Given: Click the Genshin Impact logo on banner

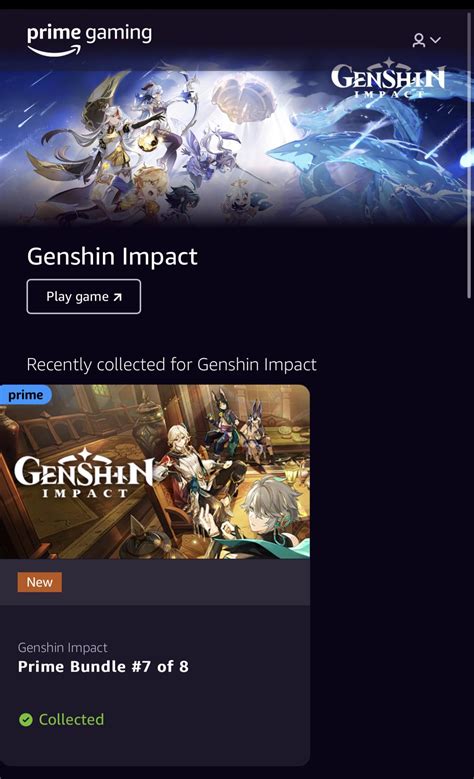Looking at the screenshot, I should 388,78.
